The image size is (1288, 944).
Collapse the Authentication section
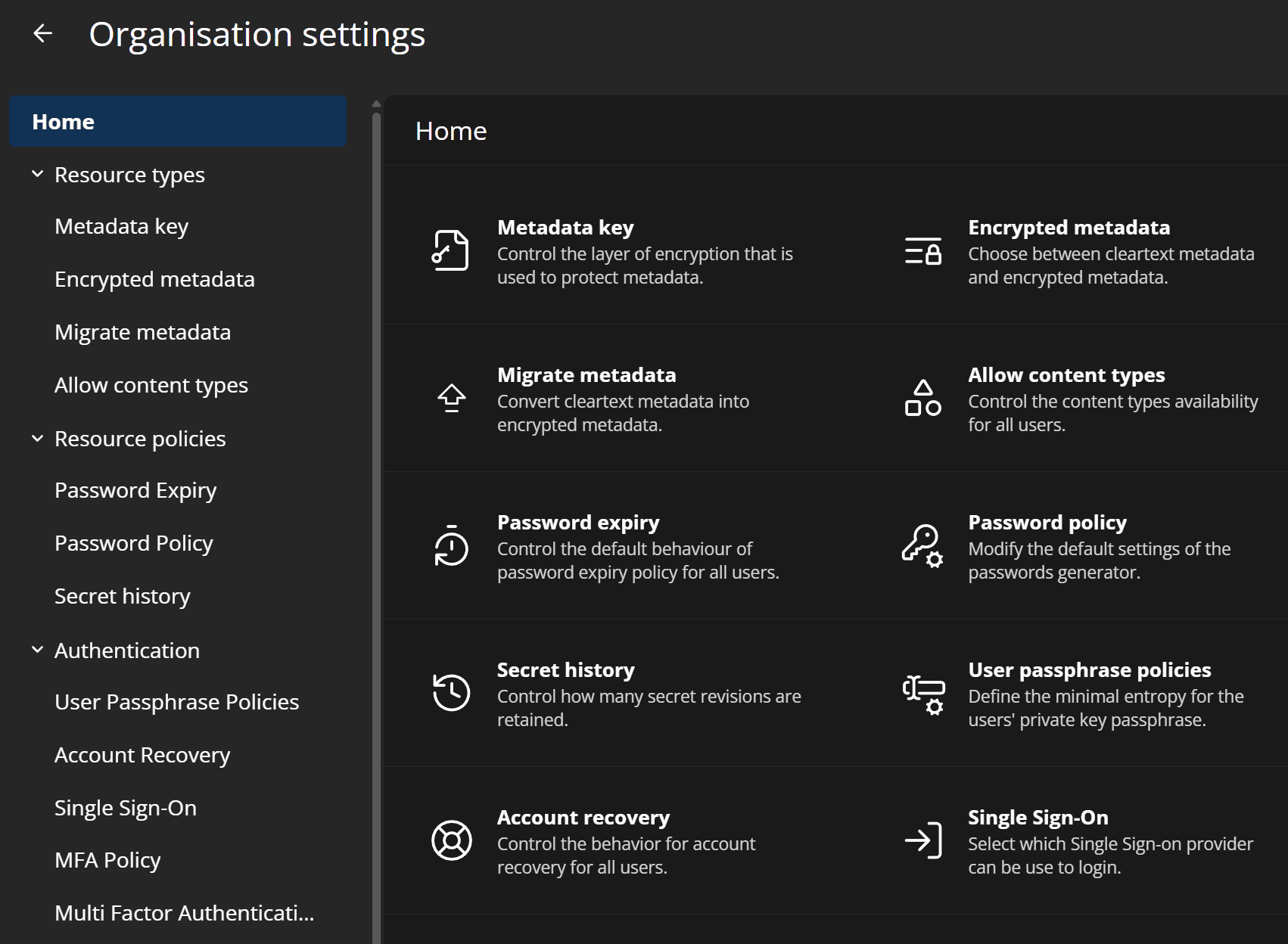[x=37, y=649]
